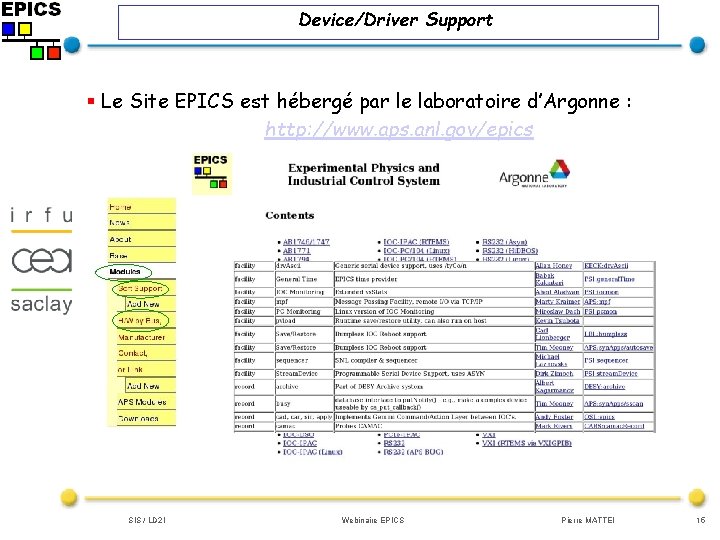Follow the RS232 (Asyn) link

[x=505, y=242]
